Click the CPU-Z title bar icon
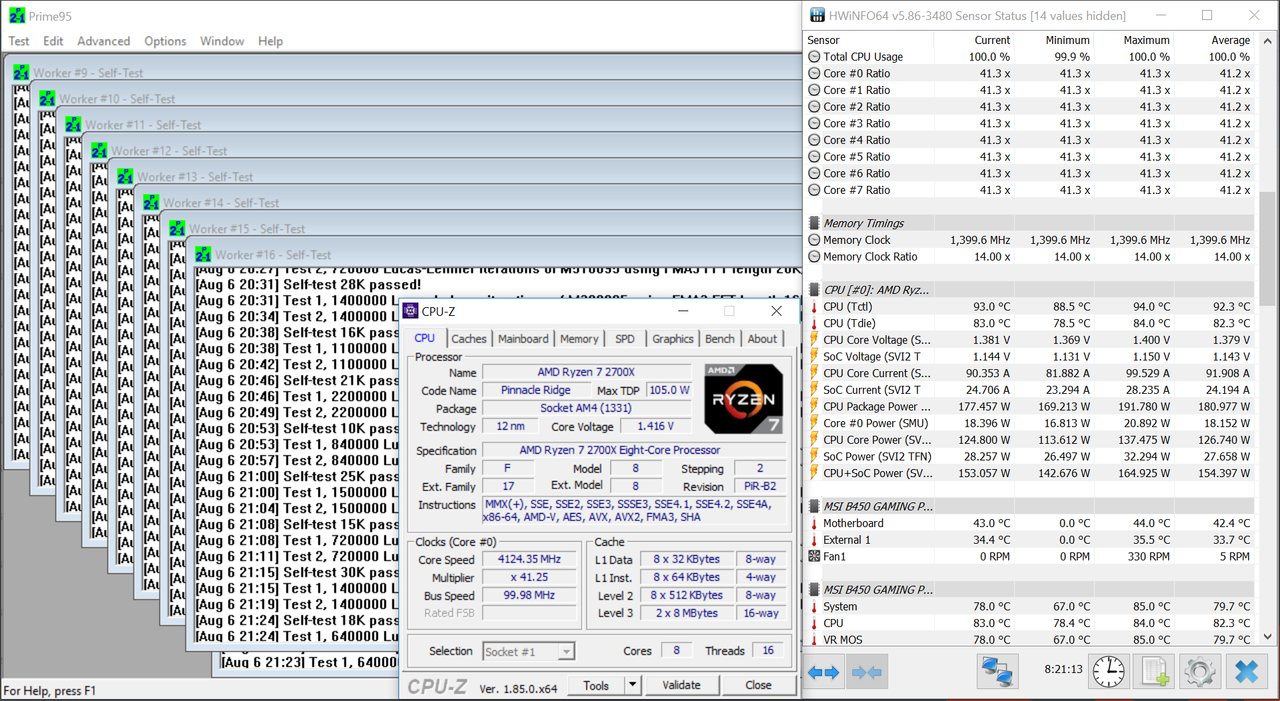Viewport: 1280px width, 701px height. tap(410, 311)
